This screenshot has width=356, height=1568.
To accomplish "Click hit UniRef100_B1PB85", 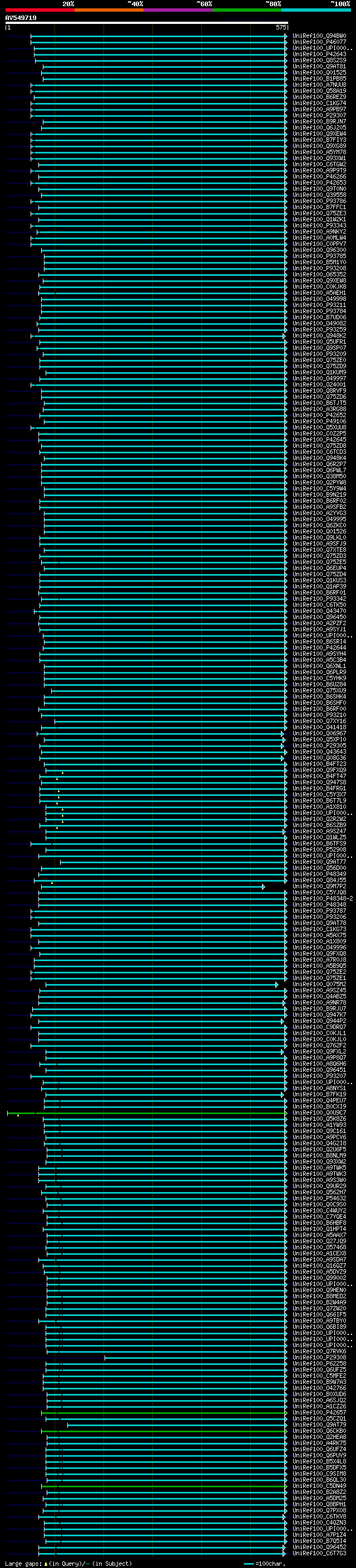I will pyautogui.click(x=319, y=78).
